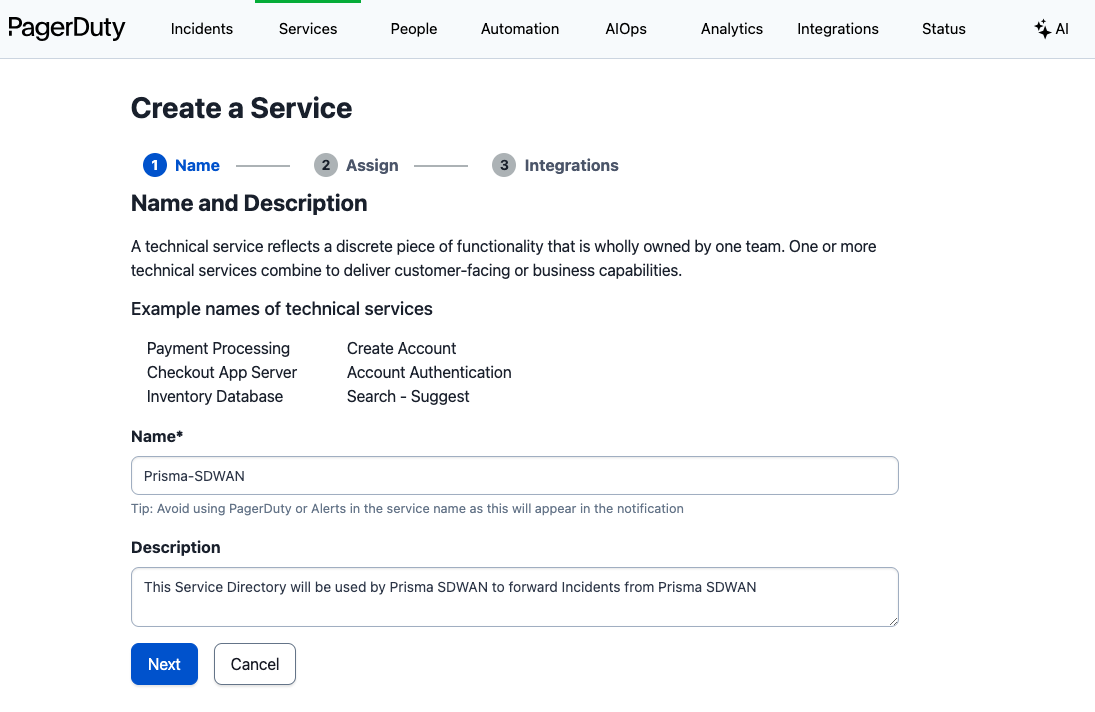Select step 2 Assign circle

(x=325, y=165)
